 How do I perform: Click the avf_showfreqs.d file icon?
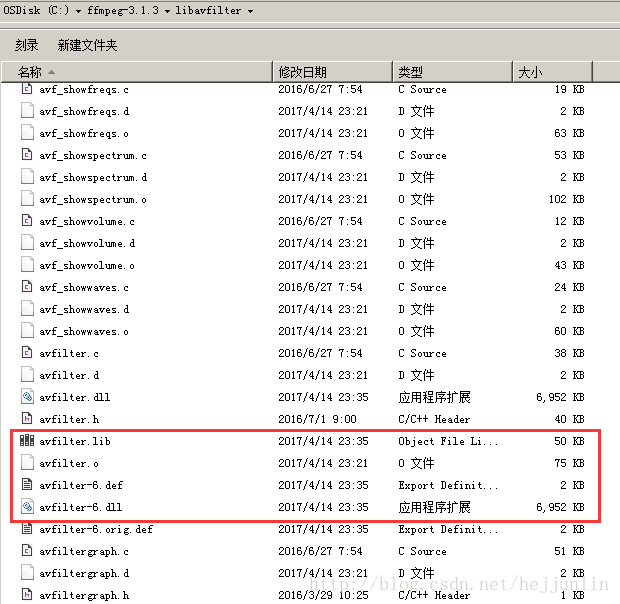pyautogui.click(x=27, y=111)
